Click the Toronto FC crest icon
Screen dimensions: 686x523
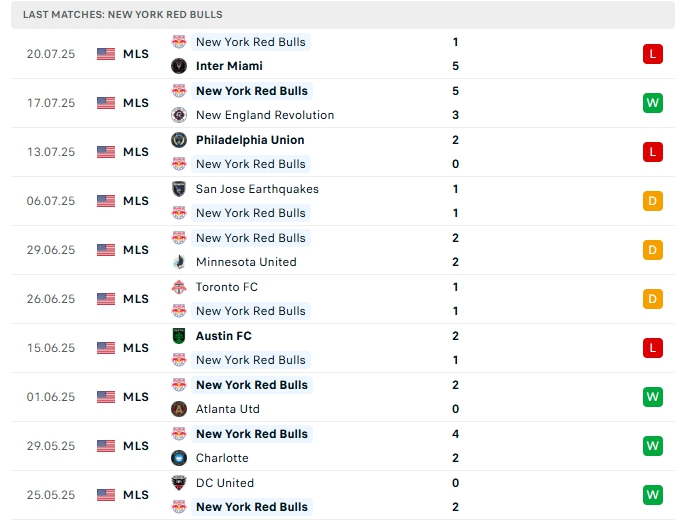(179, 287)
